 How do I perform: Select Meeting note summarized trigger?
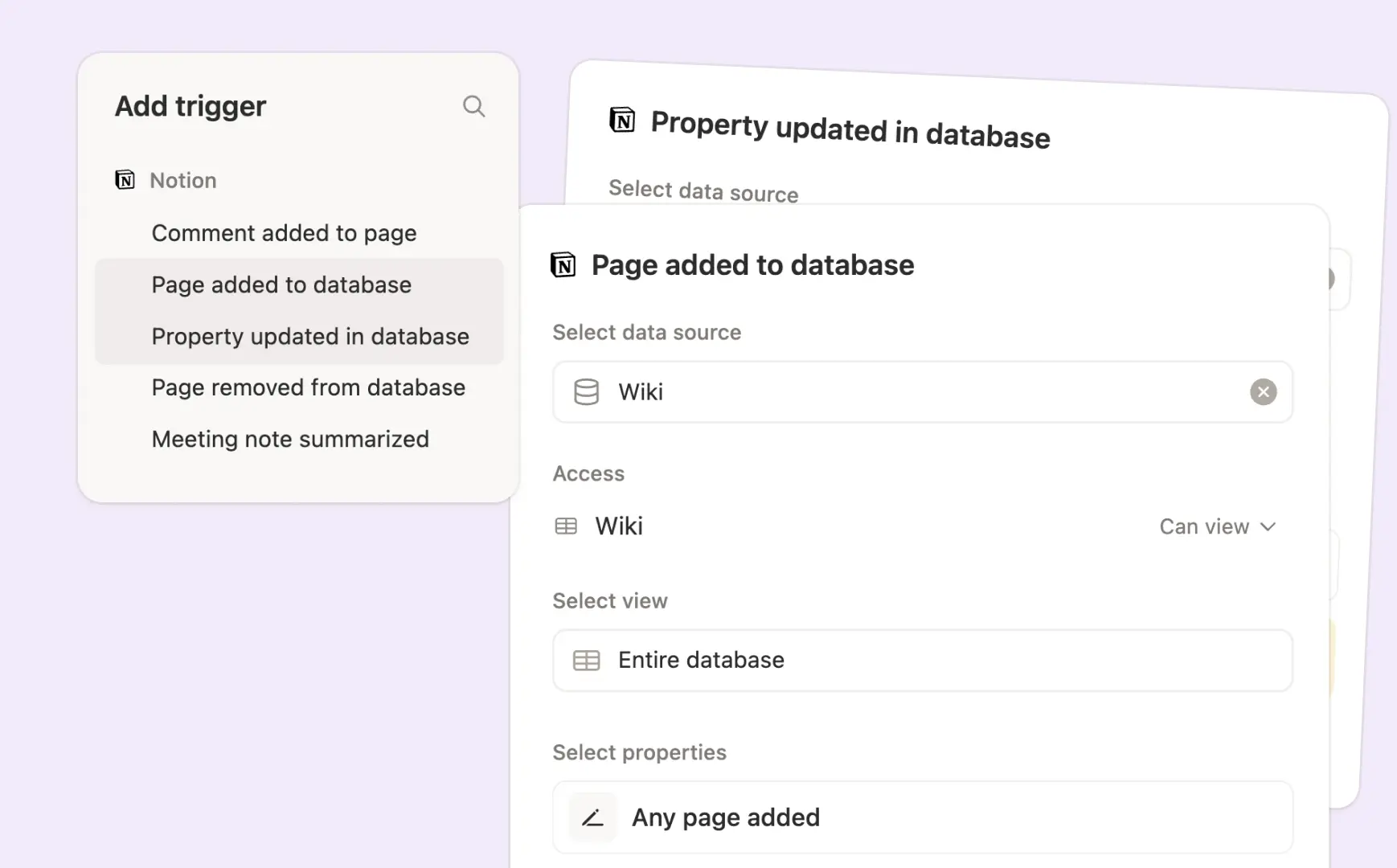tap(290, 439)
